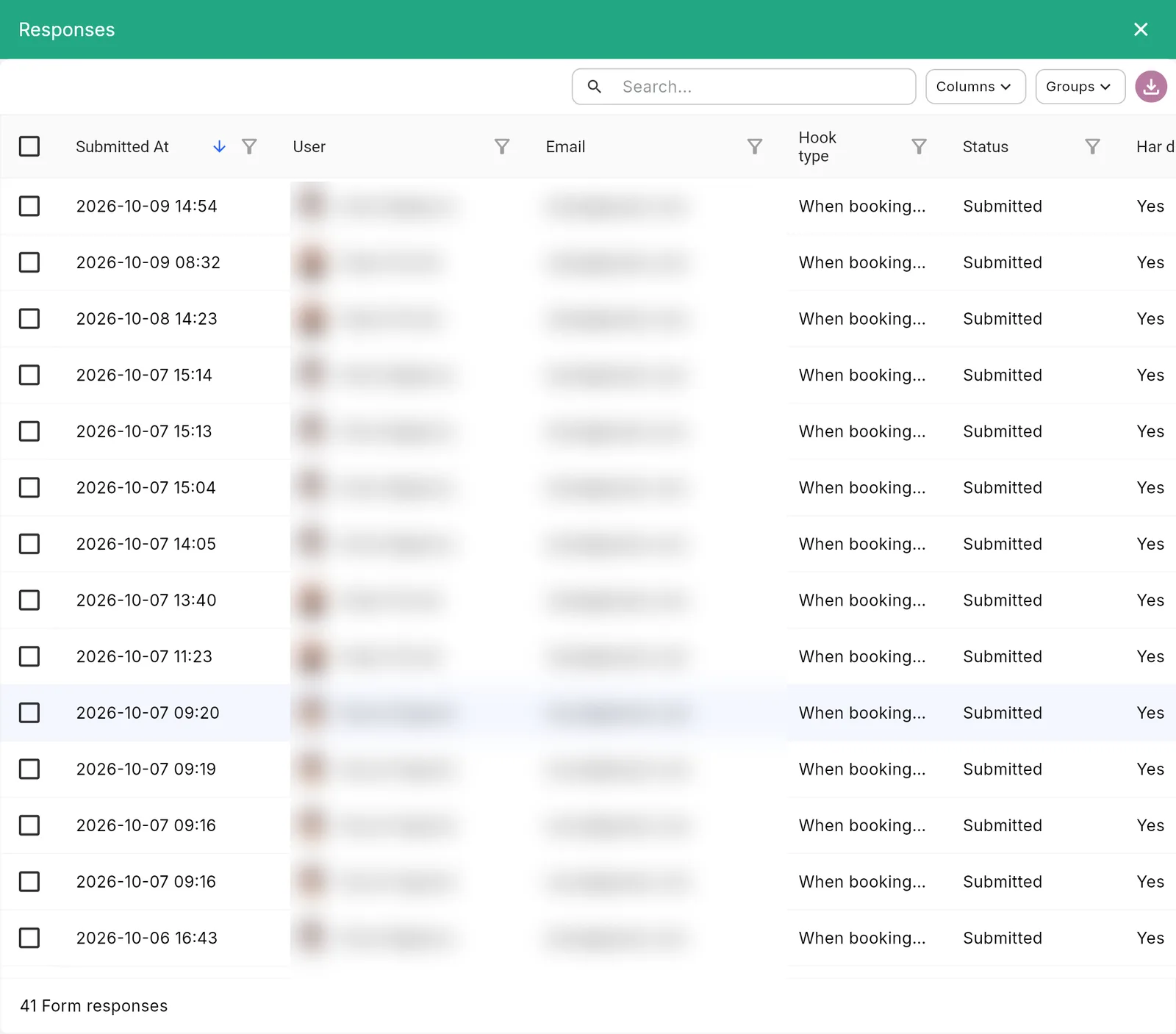The height and width of the screenshot is (1034, 1176).
Task: Click the 2026-10-08 14:23 timestamp cell
Action: coord(146,319)
